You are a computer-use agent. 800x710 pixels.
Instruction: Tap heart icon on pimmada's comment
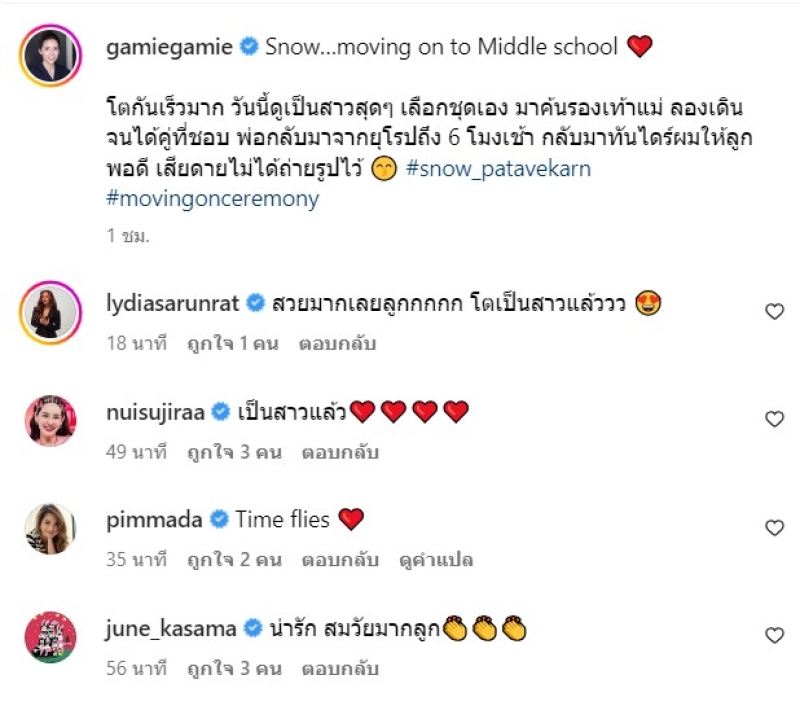(774, 527)
